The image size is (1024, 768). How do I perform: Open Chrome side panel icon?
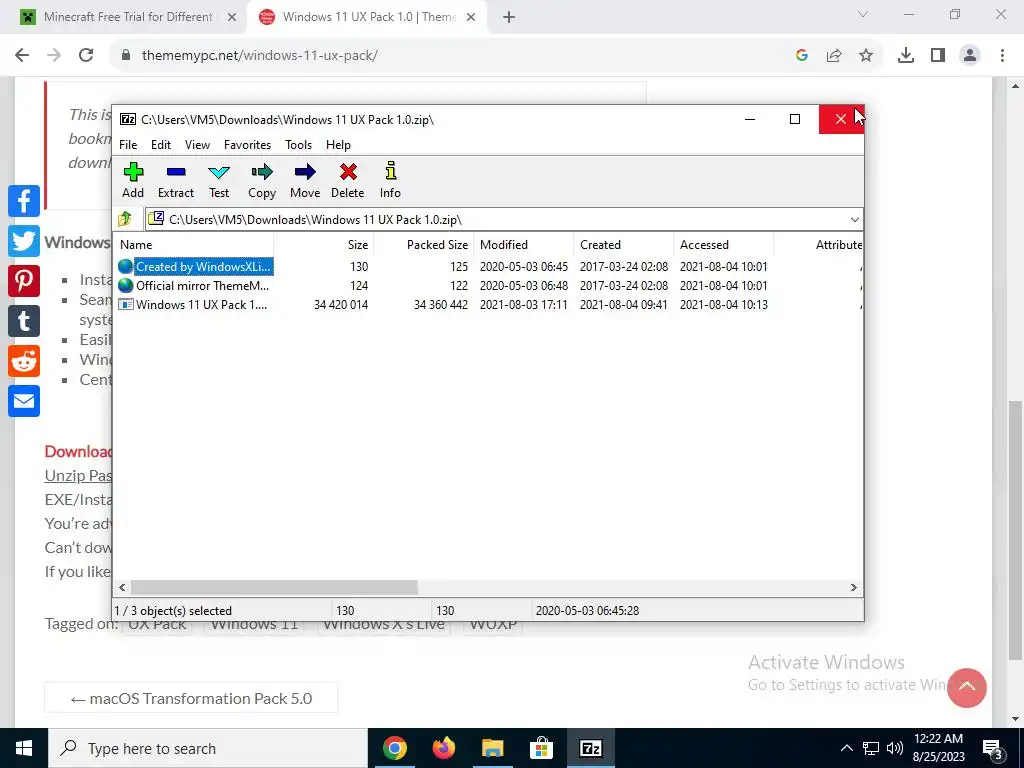click(938, 56)
